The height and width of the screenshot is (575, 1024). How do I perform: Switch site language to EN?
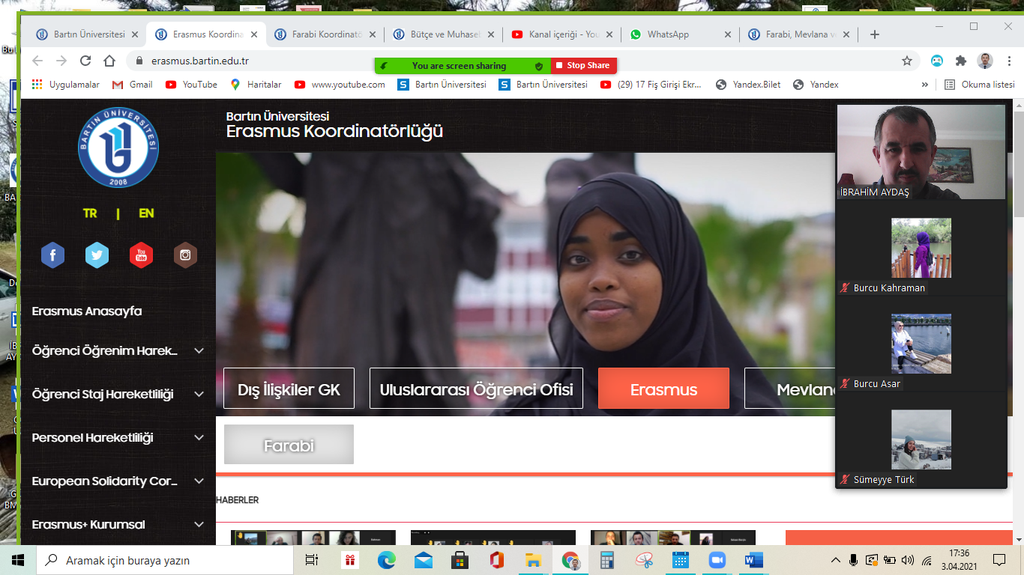tap(146, 213)
